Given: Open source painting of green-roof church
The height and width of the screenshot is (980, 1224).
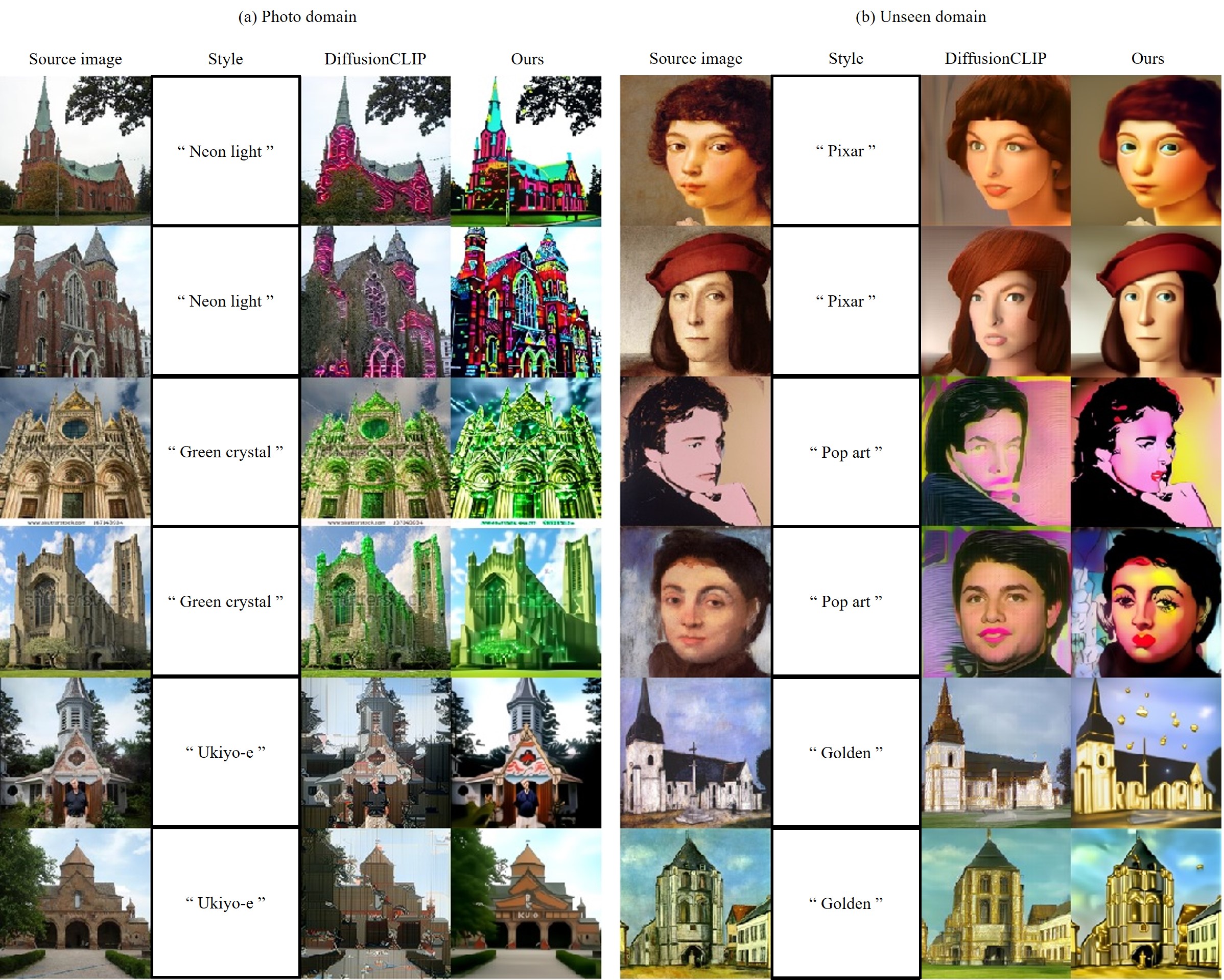Looking at the screenshot, I should 695,903.
